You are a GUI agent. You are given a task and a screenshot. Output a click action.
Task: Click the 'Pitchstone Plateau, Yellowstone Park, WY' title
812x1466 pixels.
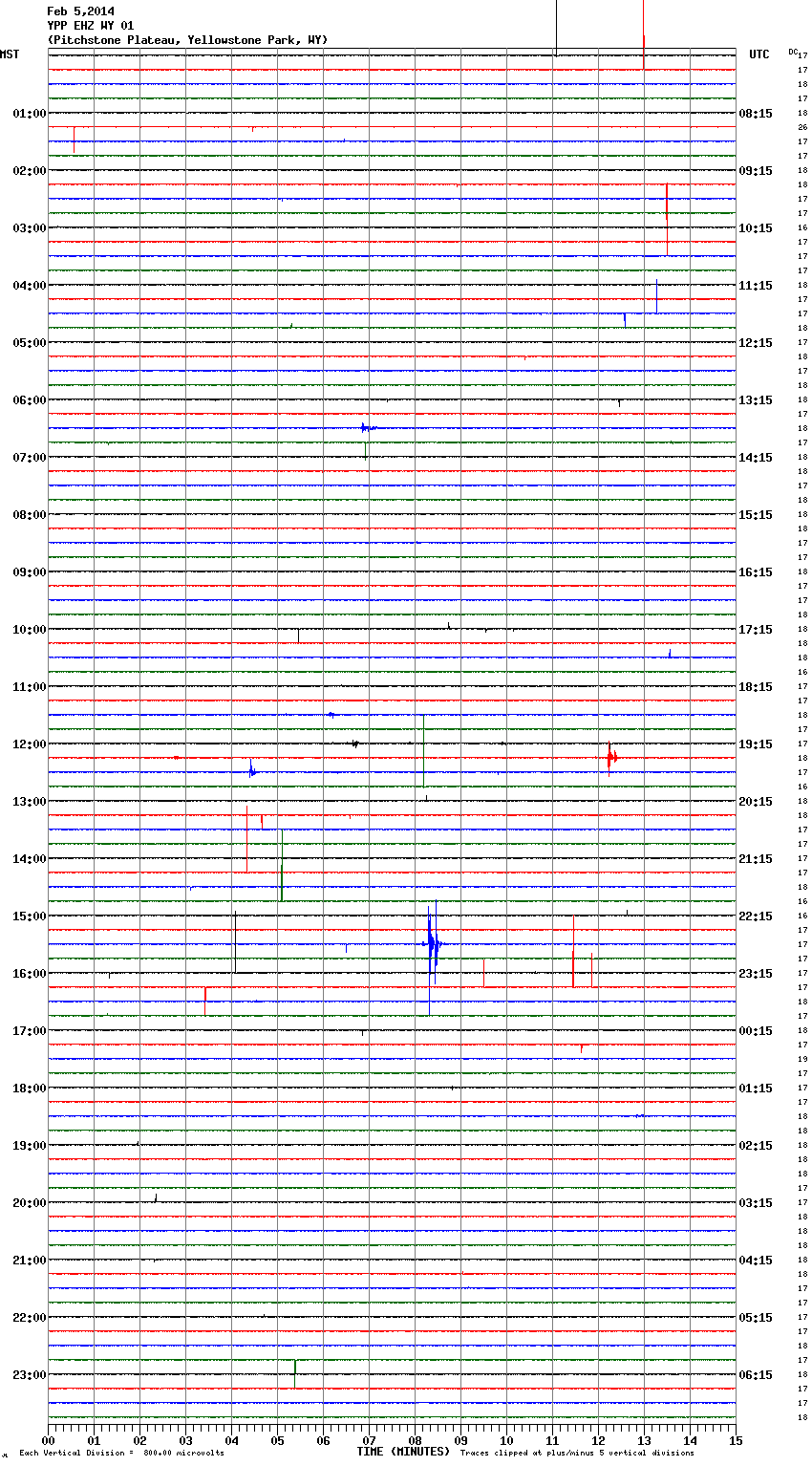click(187, 40)
